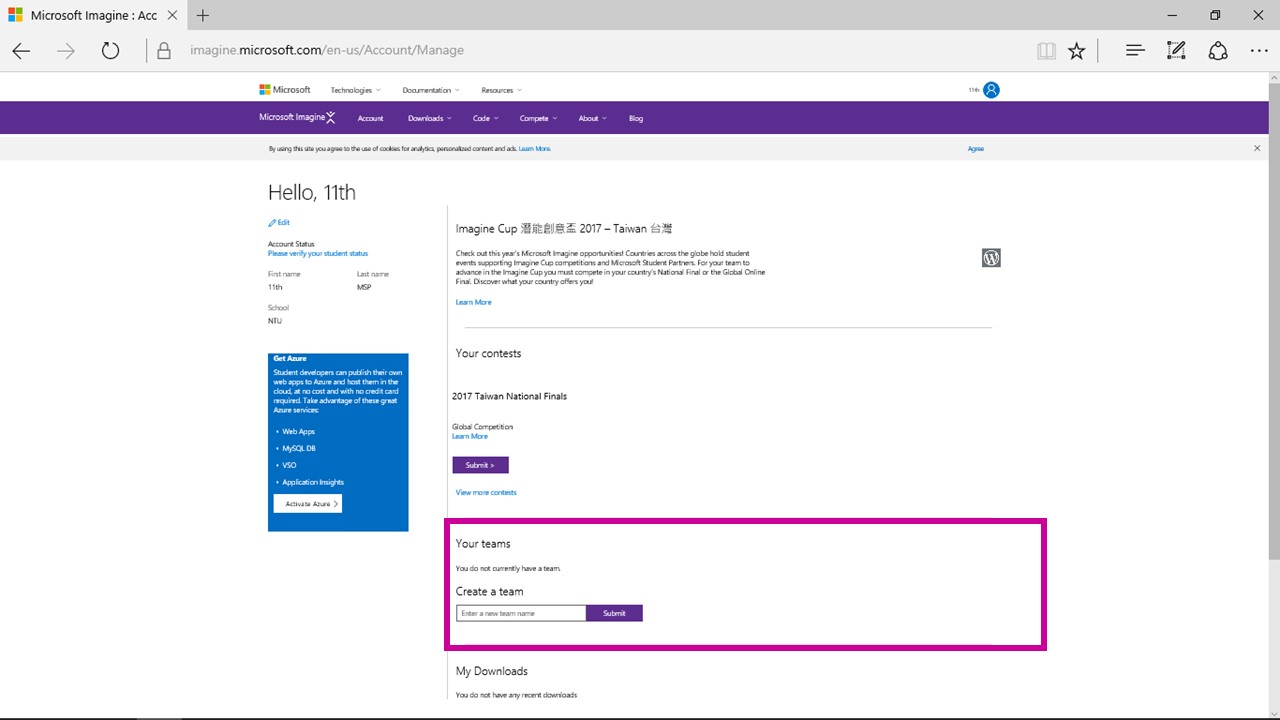Click Agree on the cookie notice
This screenshot has width=1280, height=720.
click(x=976, y=149)
